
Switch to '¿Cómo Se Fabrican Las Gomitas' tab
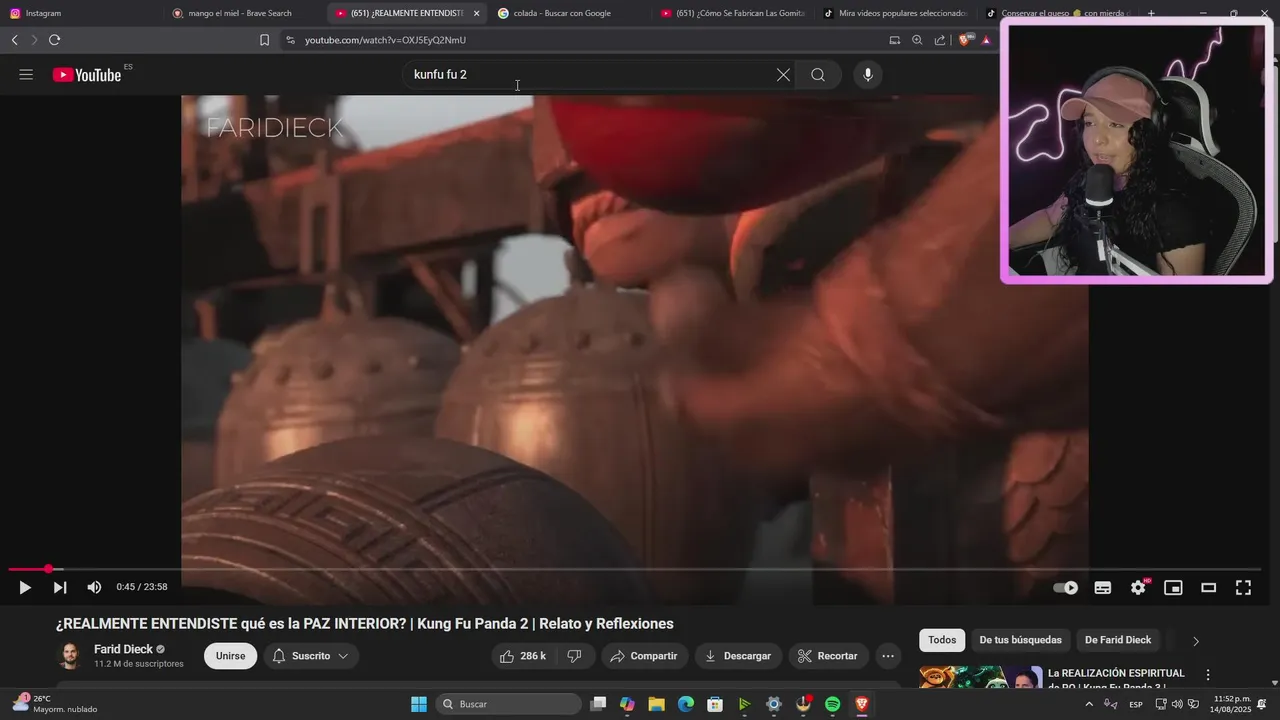(x=733, y=13)
